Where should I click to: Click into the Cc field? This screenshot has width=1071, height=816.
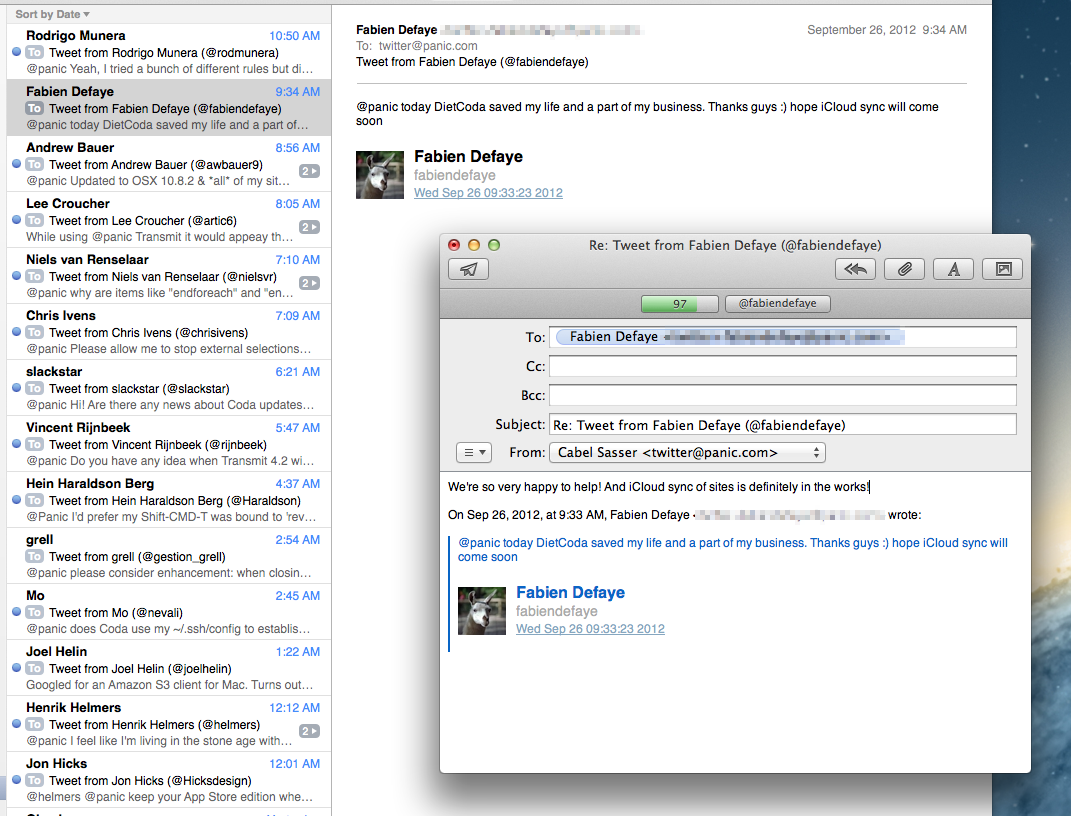pos(782,366)
